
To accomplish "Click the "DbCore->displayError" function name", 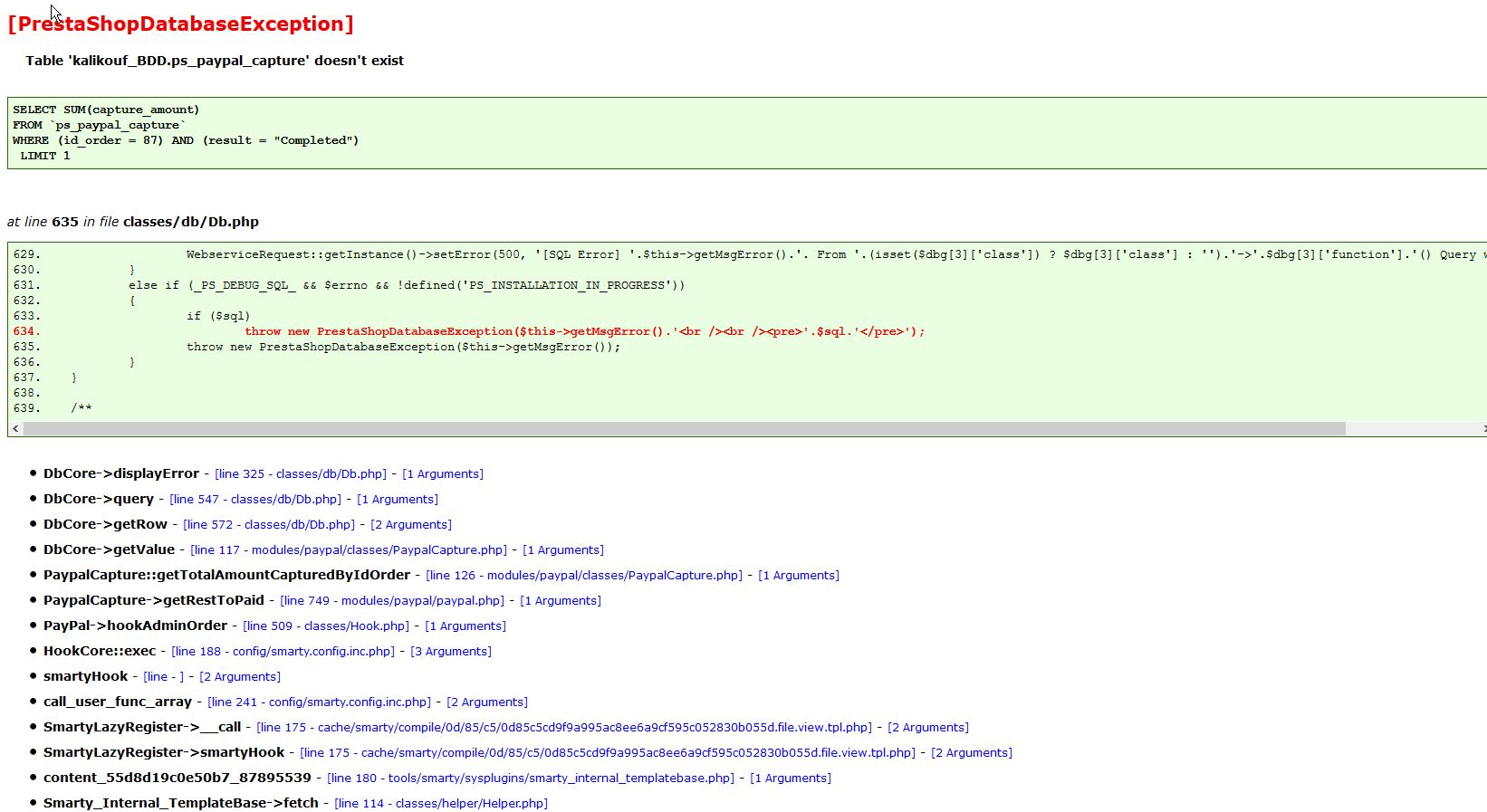I will [x=121, y=473].
